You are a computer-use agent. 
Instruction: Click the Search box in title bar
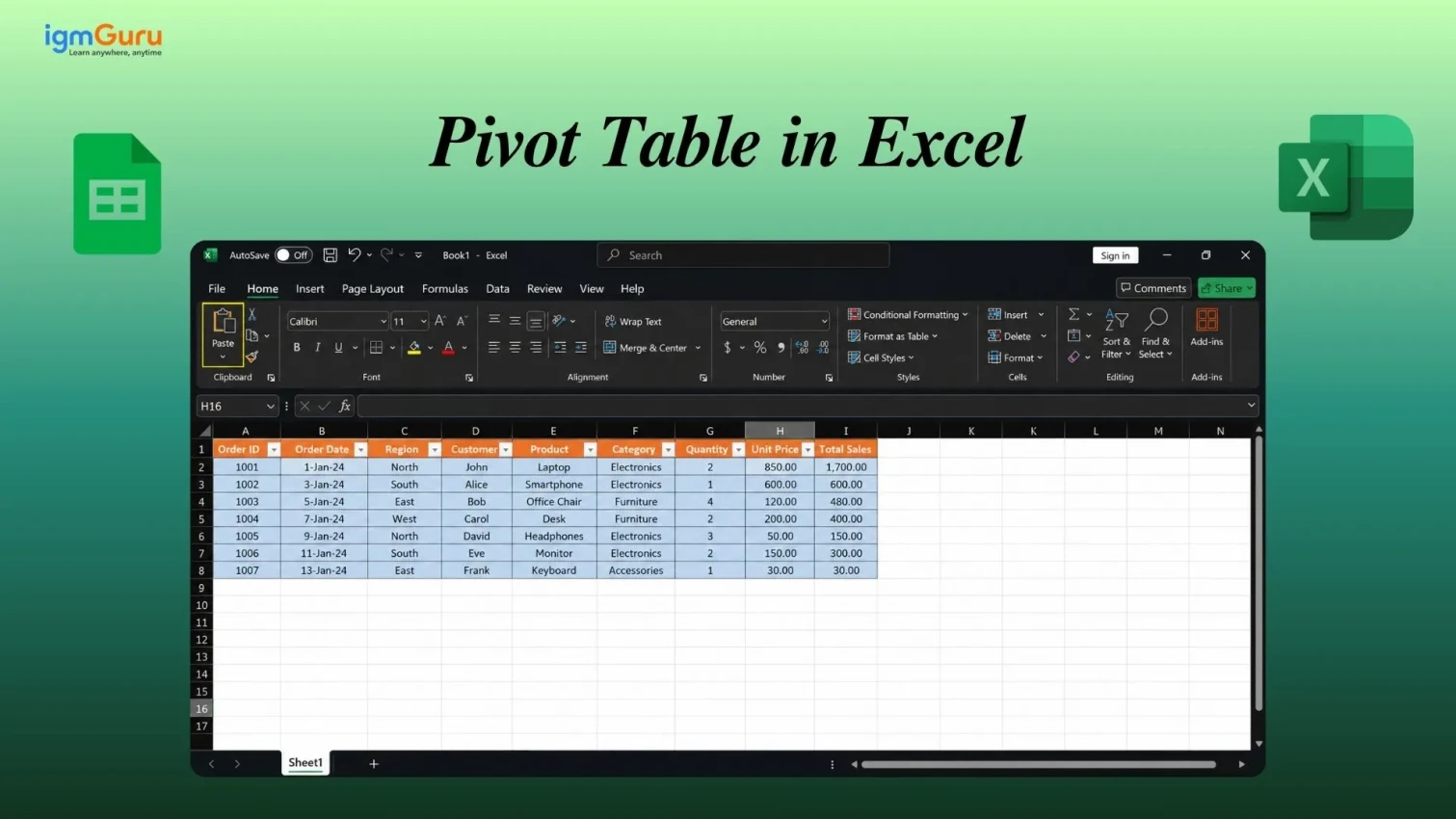[x=743, y=255]
